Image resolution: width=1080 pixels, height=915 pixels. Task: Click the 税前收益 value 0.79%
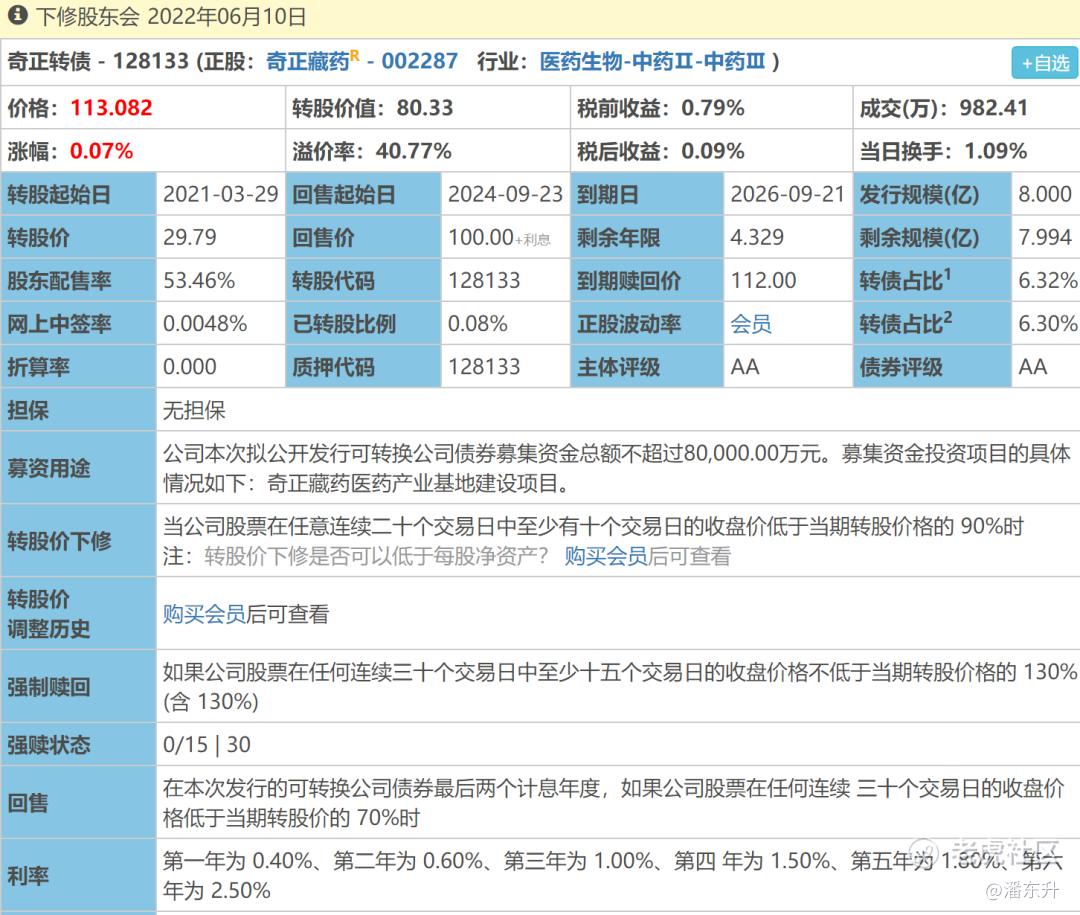(x=713, y=107)
